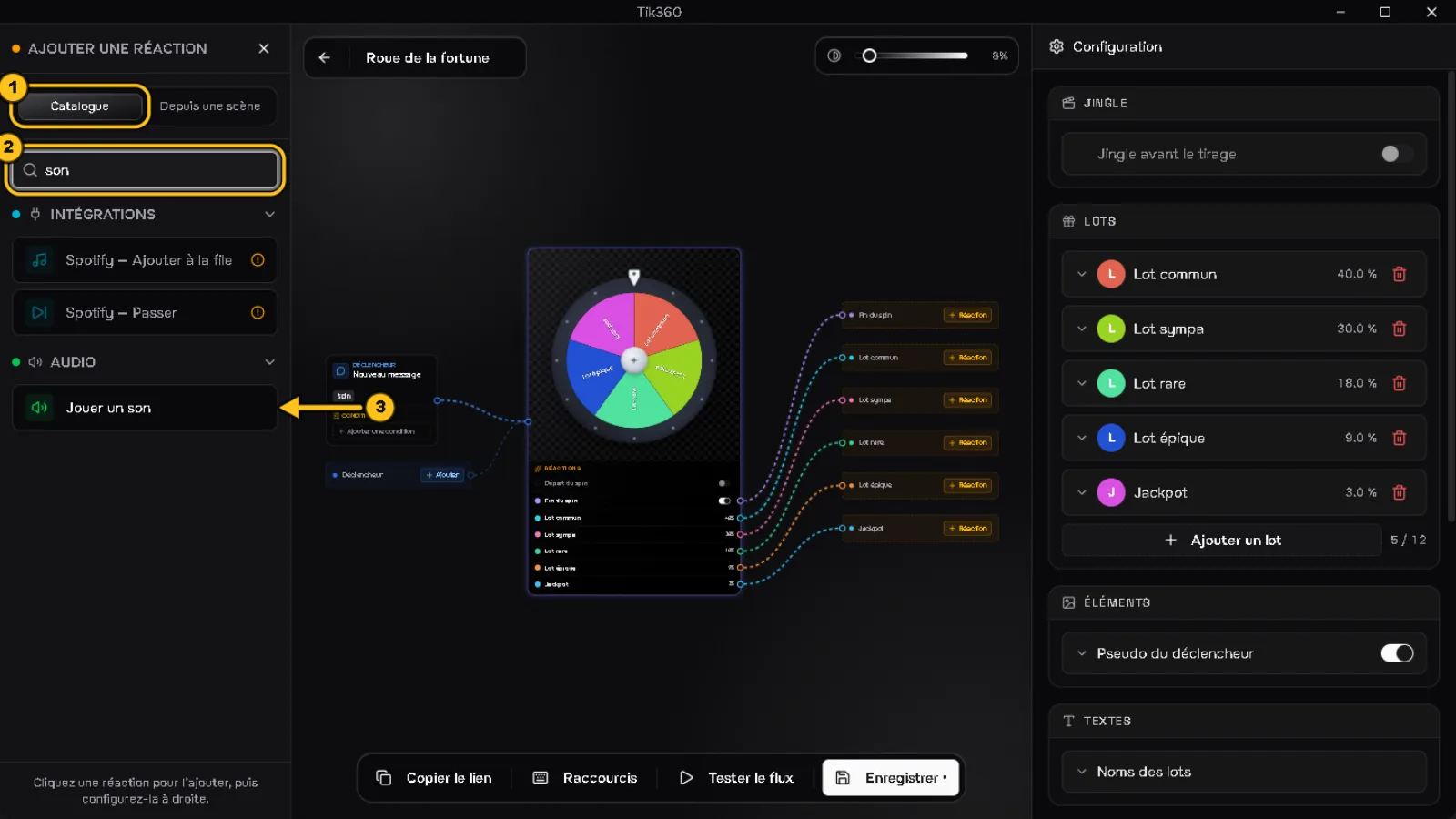Expand the Jackpot row
1456x819 pixels.
pos(1082,492)
